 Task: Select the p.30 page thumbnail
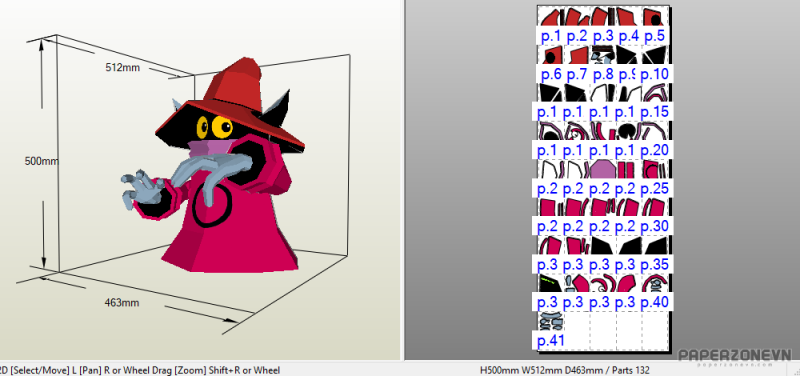pos(655,216)
